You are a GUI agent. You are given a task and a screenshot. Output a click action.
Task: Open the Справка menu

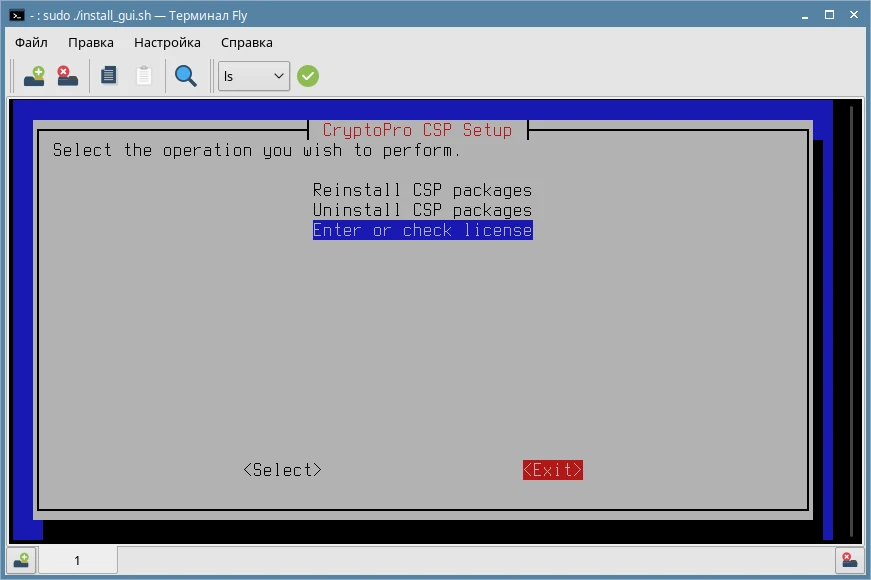[x=247, y=43]
